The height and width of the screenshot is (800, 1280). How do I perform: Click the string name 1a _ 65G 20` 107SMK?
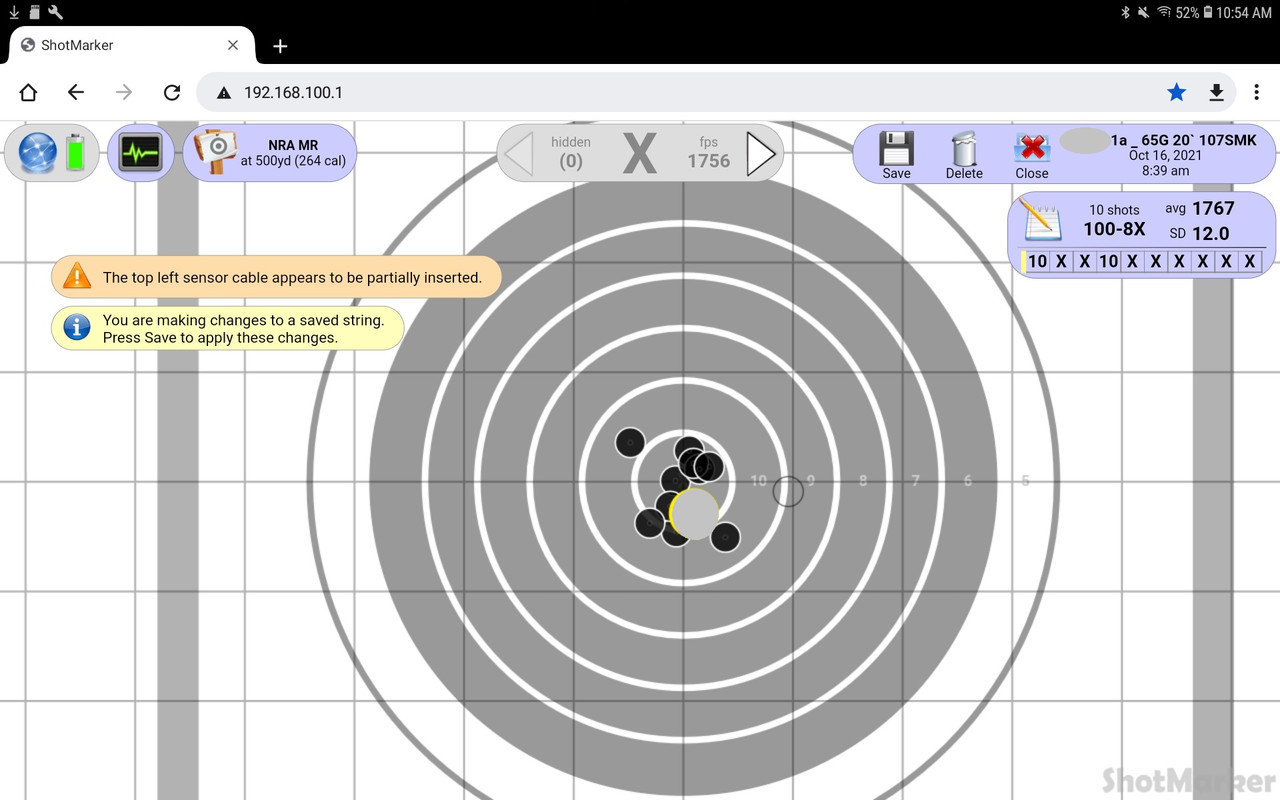(1183, 140)
